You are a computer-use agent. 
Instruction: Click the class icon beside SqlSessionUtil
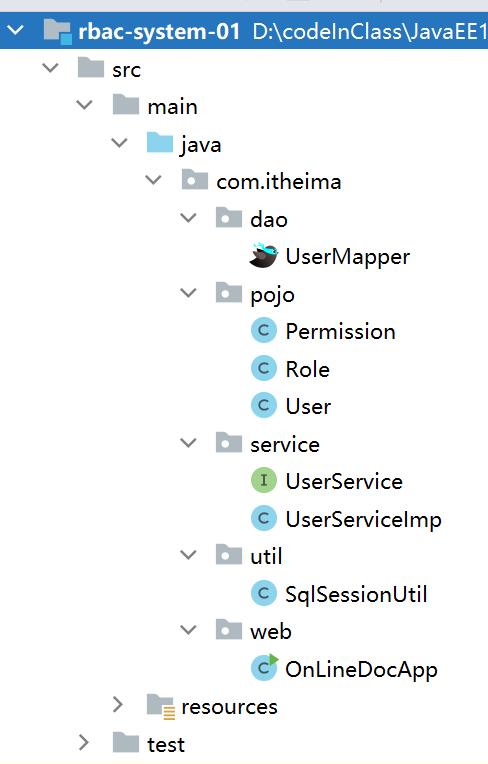coord(264,593)
